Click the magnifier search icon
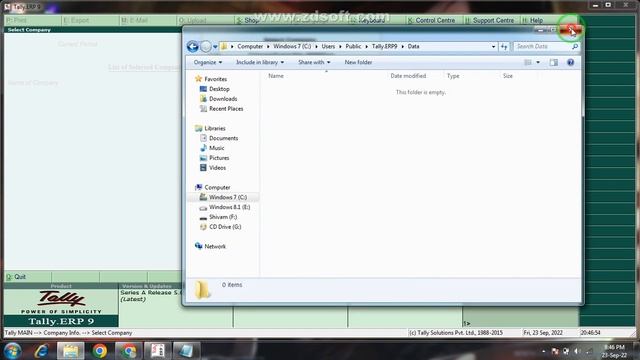640x360 pixels. coord(575,47)
